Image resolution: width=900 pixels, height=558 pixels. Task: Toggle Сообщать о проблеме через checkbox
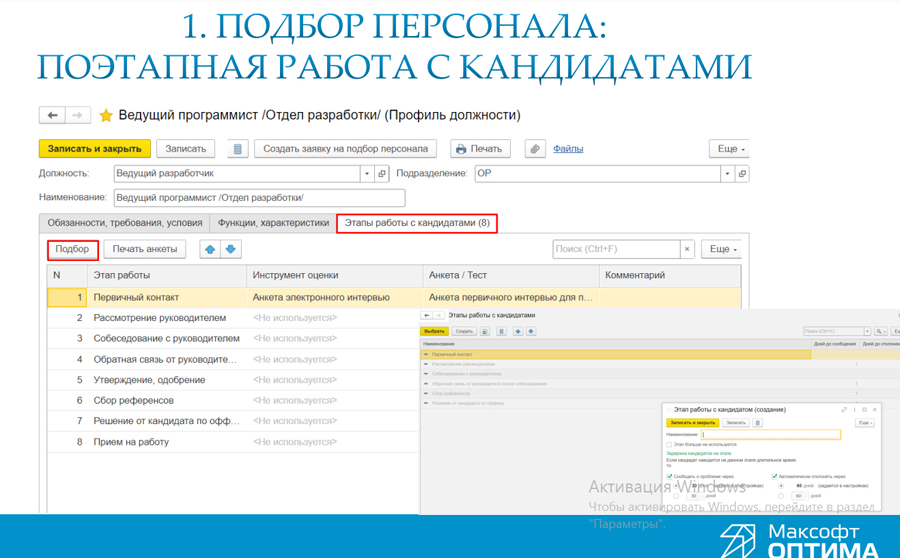669,476
